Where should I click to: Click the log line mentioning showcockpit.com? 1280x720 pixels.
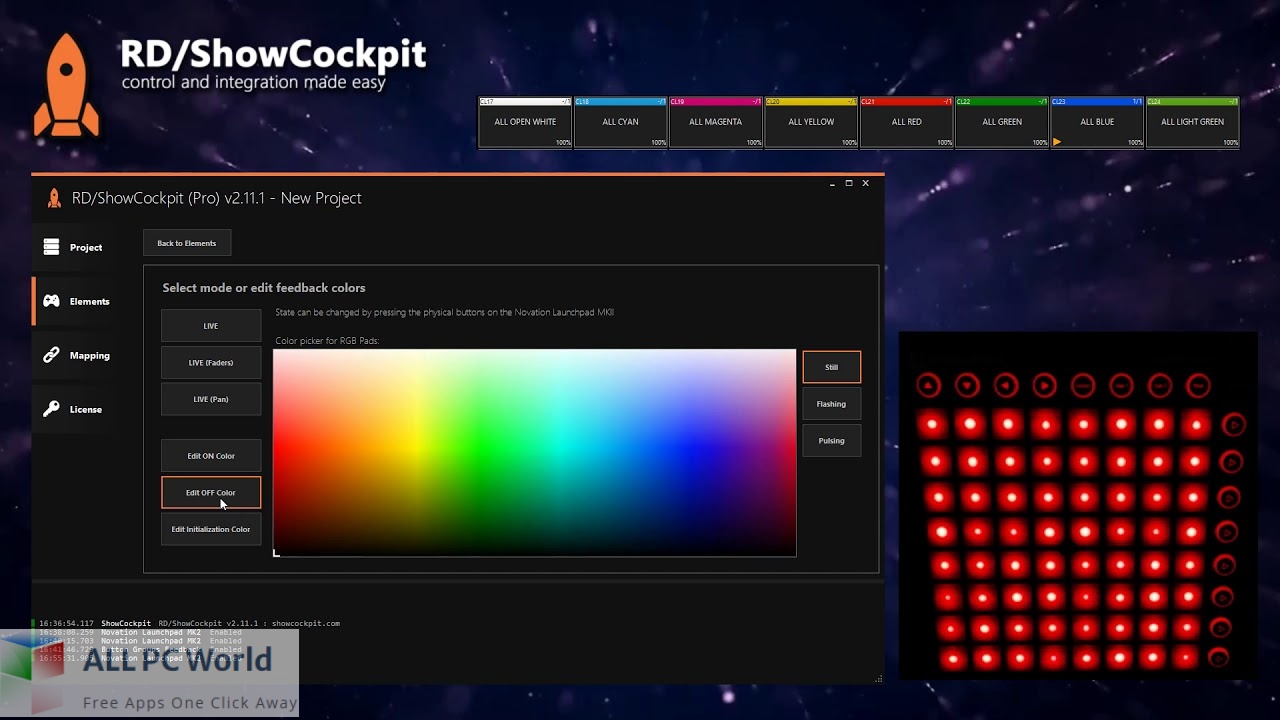190,624
